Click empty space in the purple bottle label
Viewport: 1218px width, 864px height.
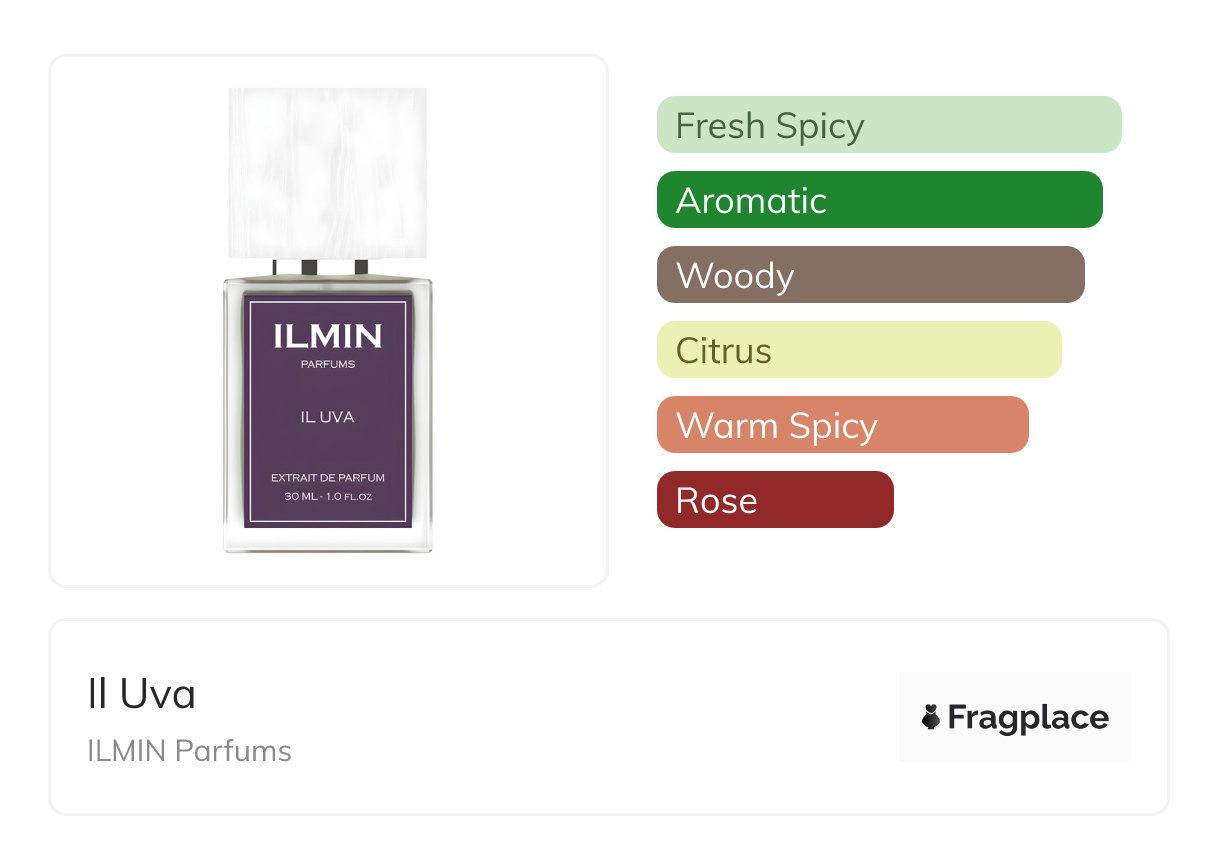[327, 447]
